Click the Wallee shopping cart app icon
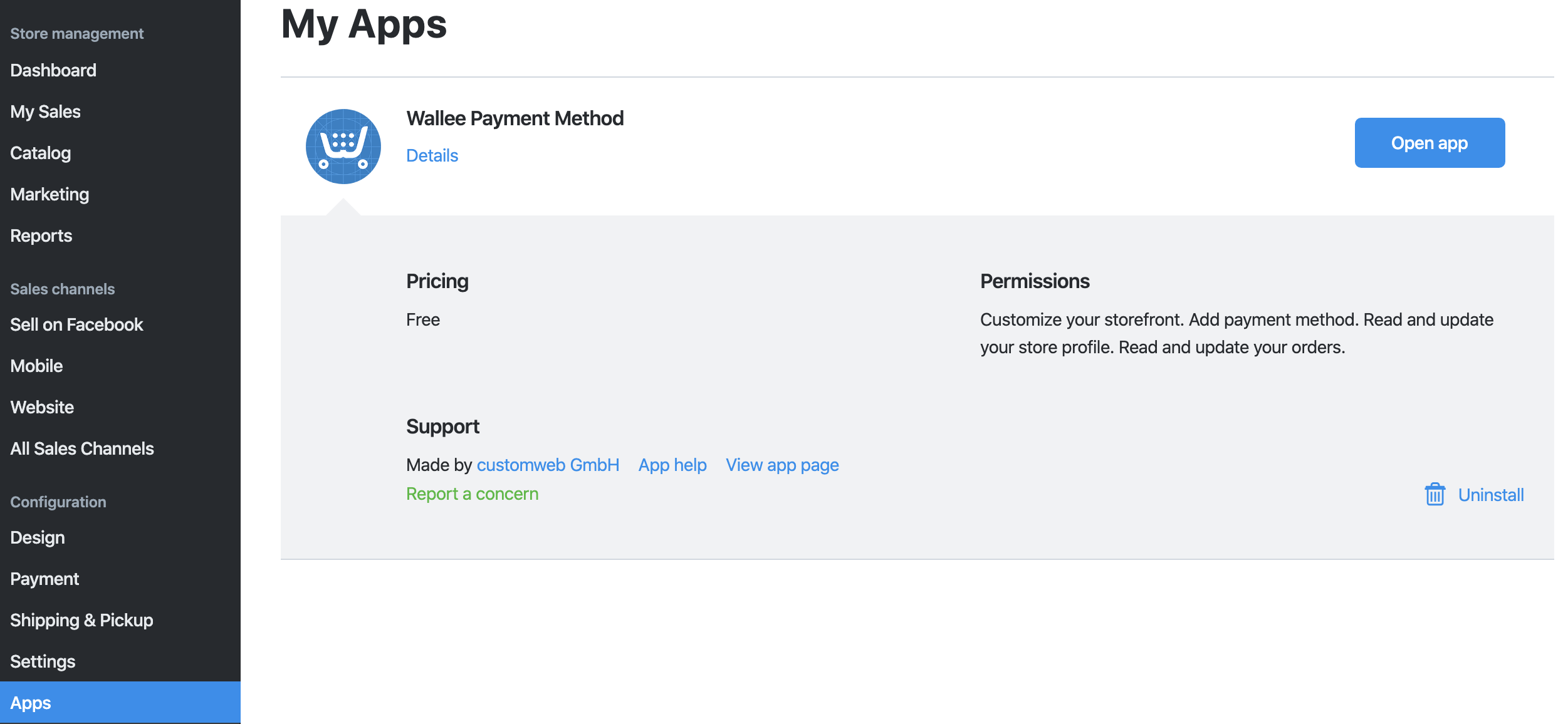The image size is (1568, 724). pos(343,147)
